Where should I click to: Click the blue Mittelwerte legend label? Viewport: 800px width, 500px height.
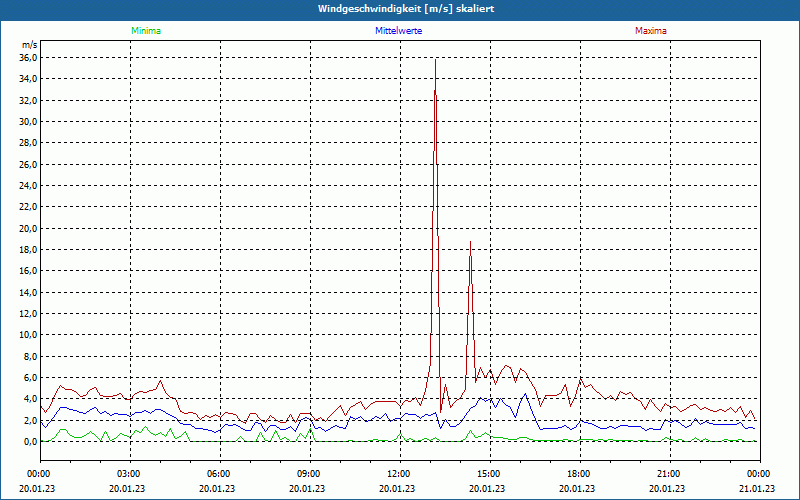point(398,31)
